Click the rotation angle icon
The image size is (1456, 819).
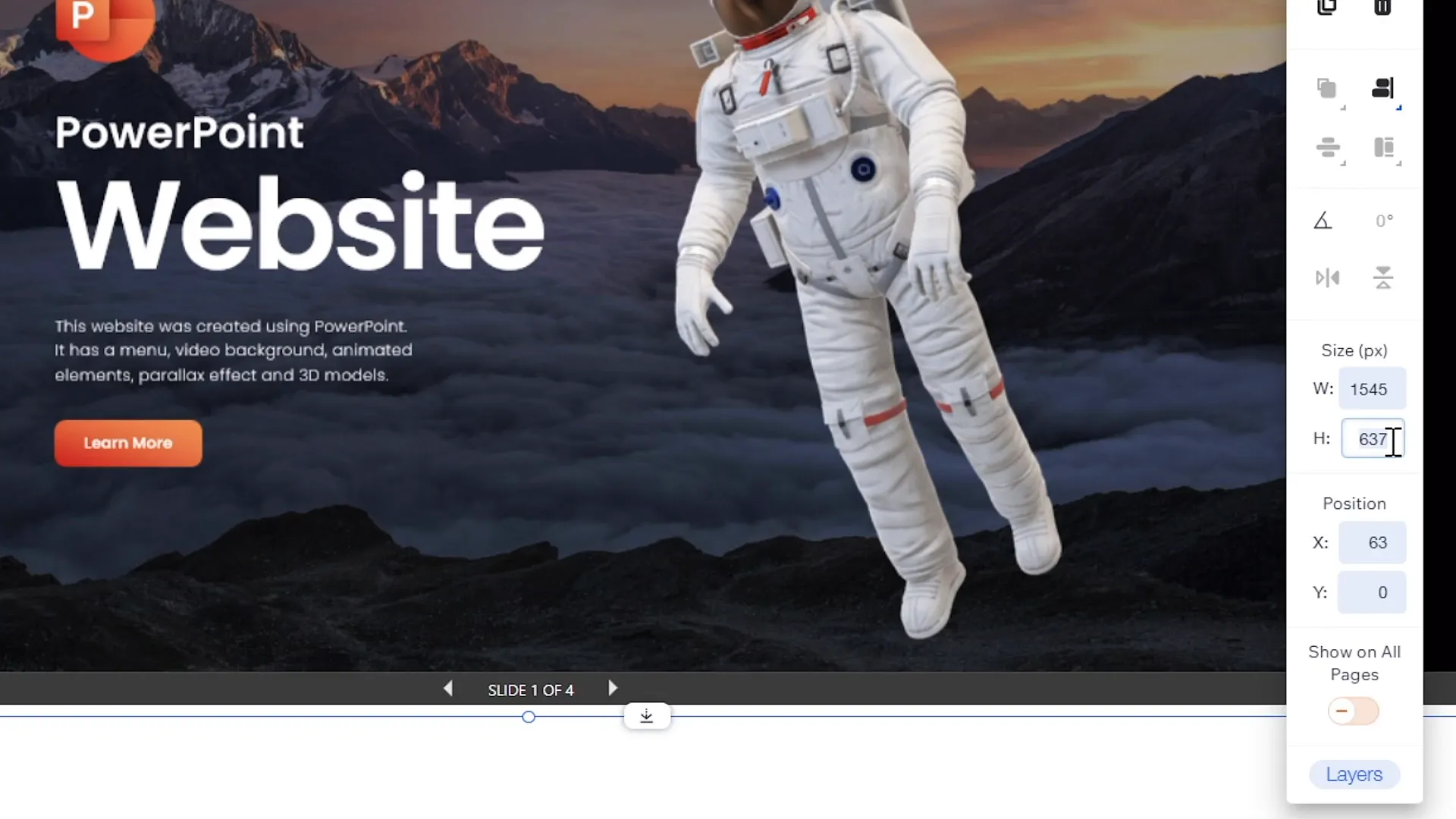click(x=1323, y=221)
